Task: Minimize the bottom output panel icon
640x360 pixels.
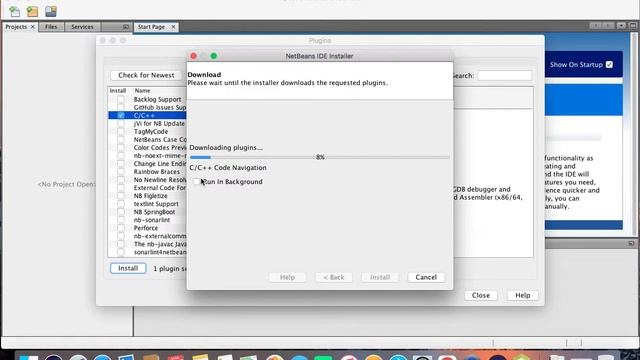Action: point(631,244)
